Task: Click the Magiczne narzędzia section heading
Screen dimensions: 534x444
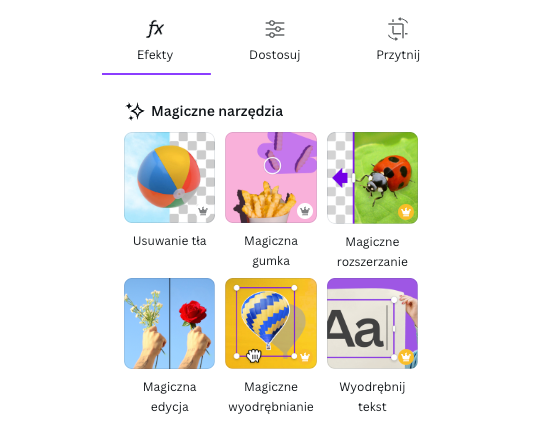Action: pyautogui.click(x=217, y=111)
